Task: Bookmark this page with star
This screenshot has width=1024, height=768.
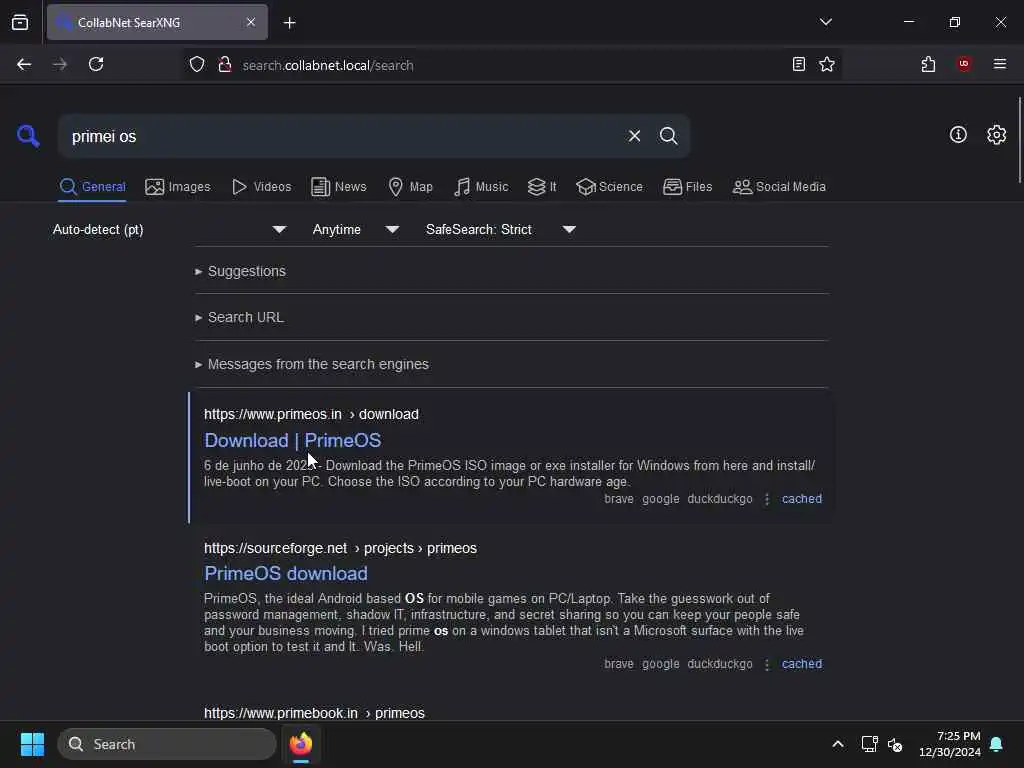Action: (827, 64)
